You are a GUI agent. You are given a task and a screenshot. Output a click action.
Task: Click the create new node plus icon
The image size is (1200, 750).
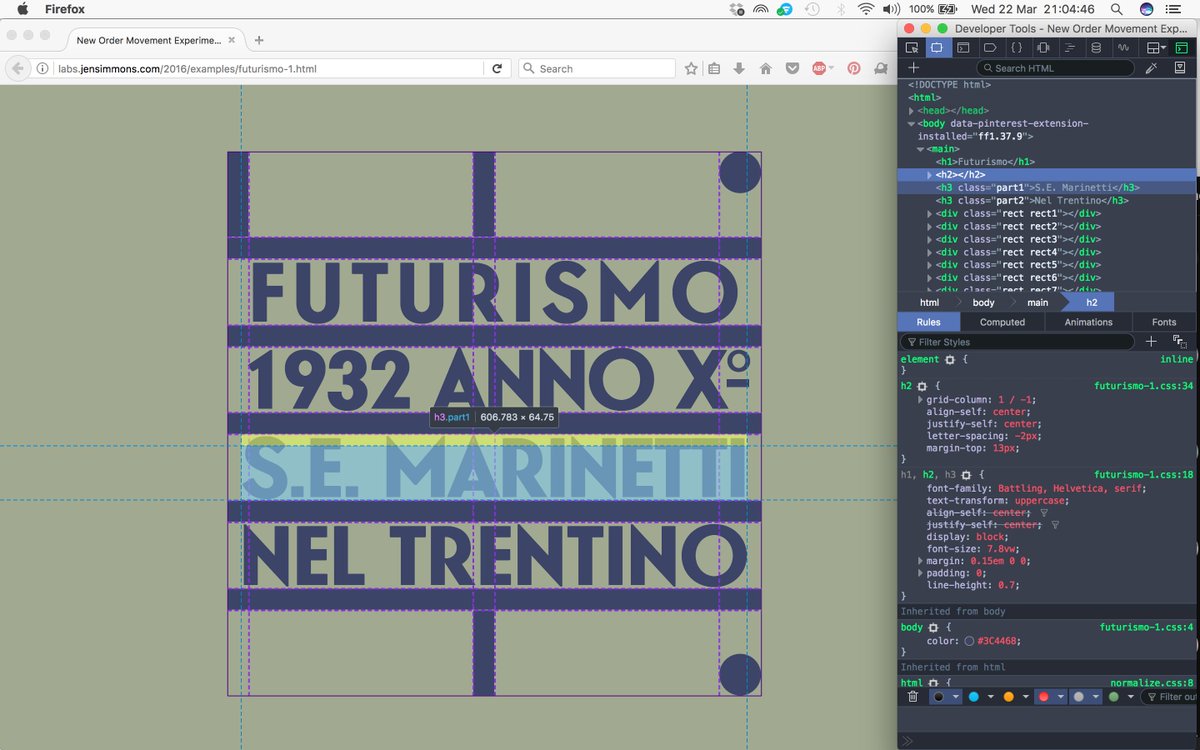click(912, 68)
